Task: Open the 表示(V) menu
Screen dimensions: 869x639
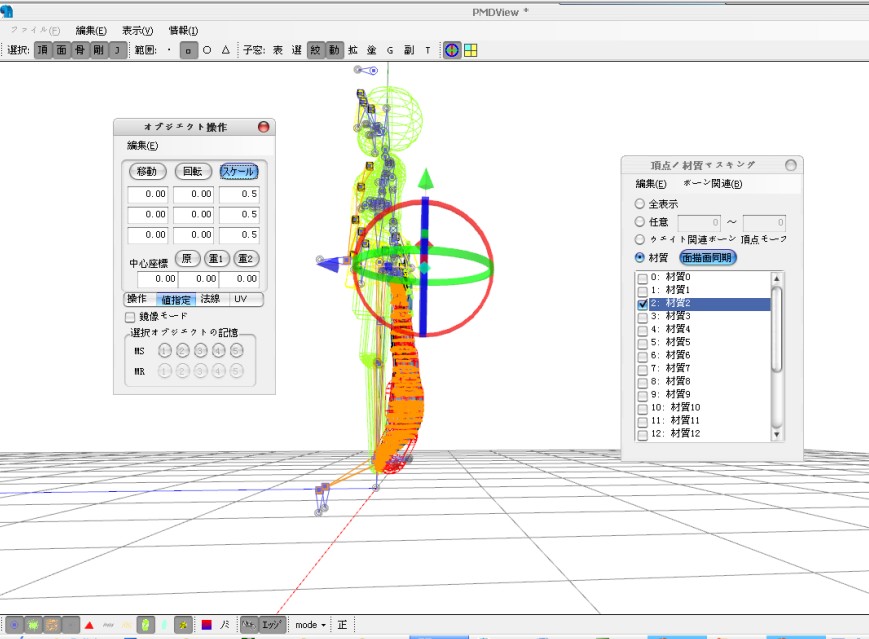Action: (137, 30)
